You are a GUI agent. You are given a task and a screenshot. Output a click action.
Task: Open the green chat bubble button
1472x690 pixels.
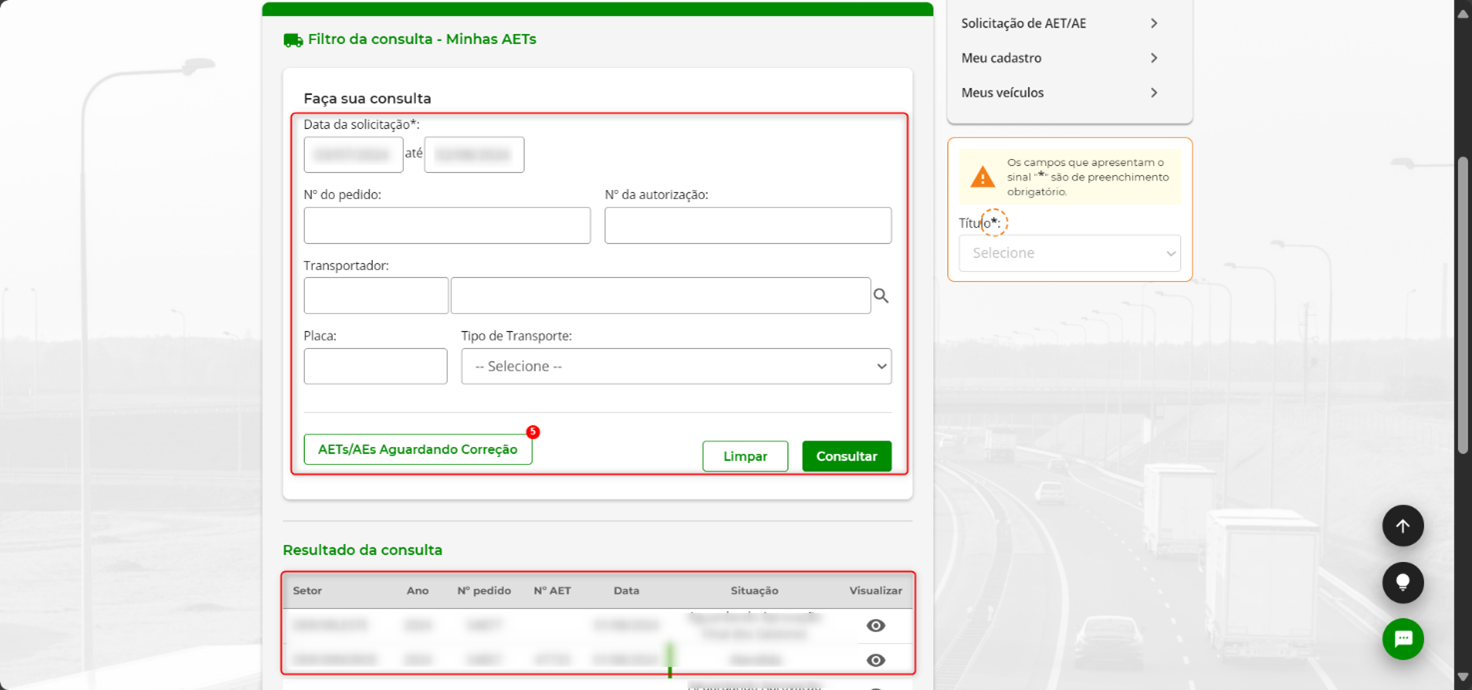click(1402, 639)
